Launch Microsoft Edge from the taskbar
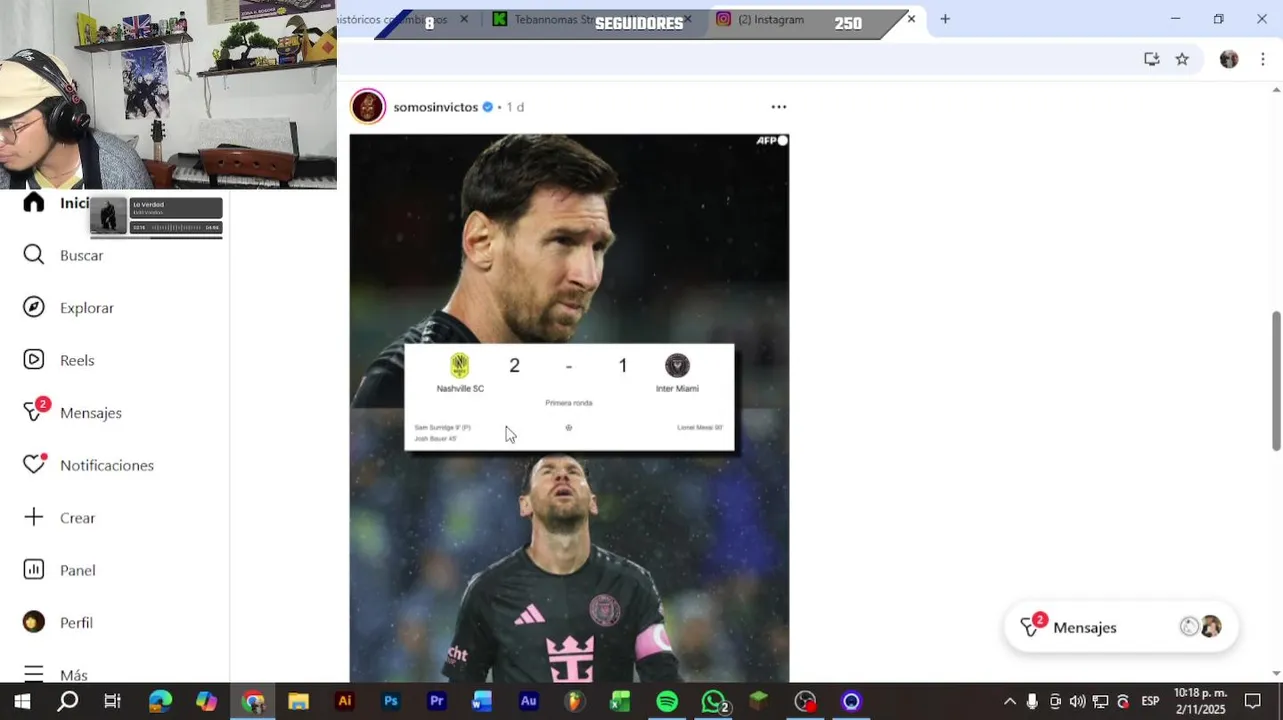The width and height of the screenshot is (1283, 720). coord(160,702)
